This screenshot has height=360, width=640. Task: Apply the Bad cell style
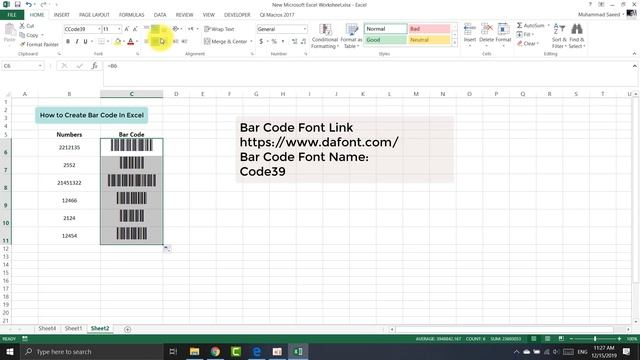coord(429,29)
